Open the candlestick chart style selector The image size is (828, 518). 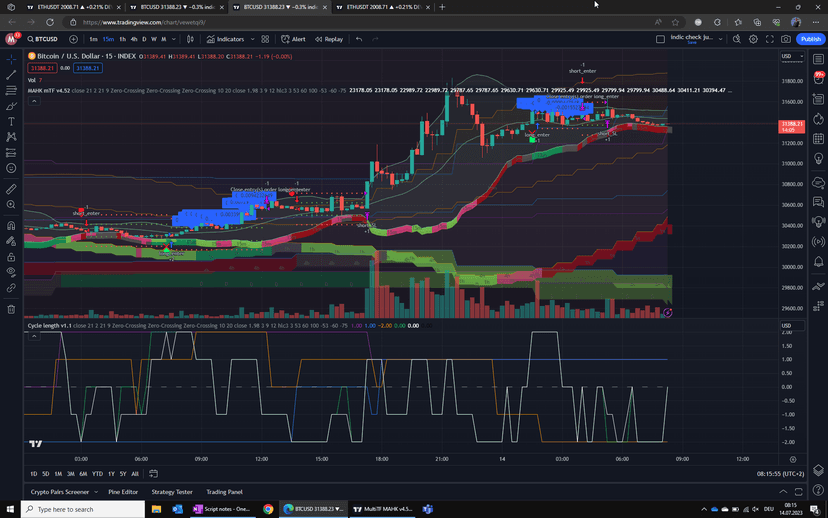pos(190,39)
